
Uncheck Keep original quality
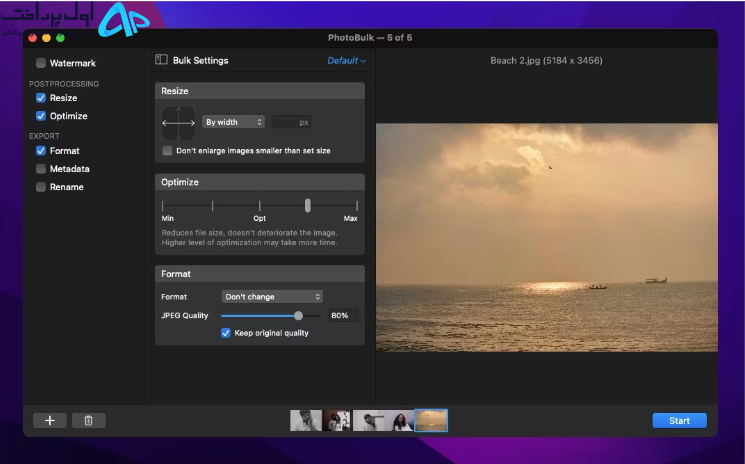(x=226, y=333)
